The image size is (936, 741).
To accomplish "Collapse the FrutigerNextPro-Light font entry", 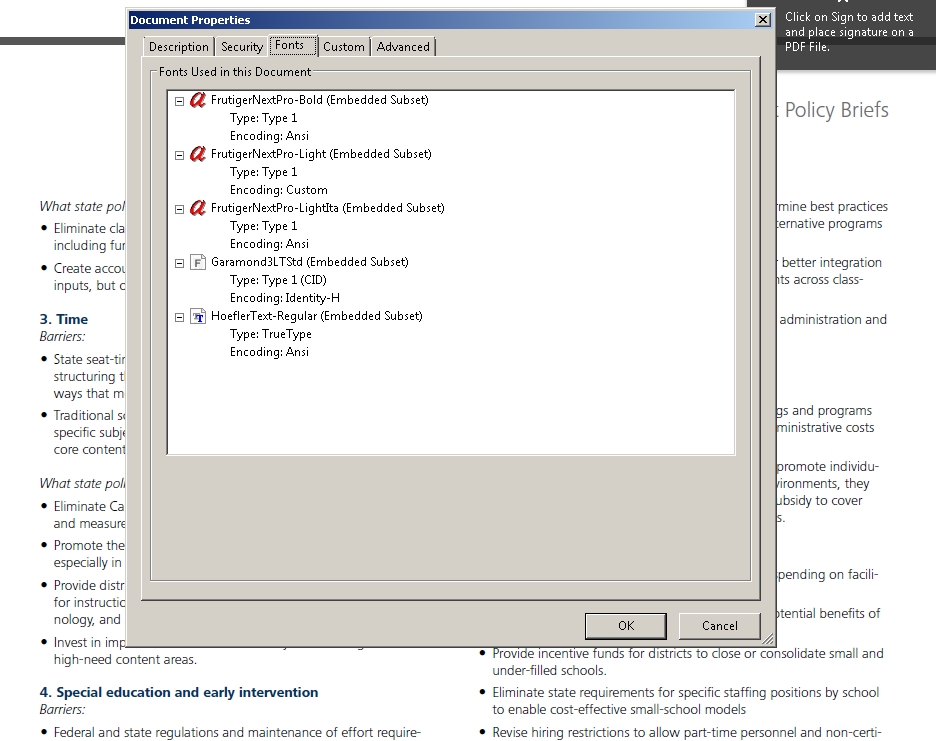I will pyautogui.click(x=180, y=155).
